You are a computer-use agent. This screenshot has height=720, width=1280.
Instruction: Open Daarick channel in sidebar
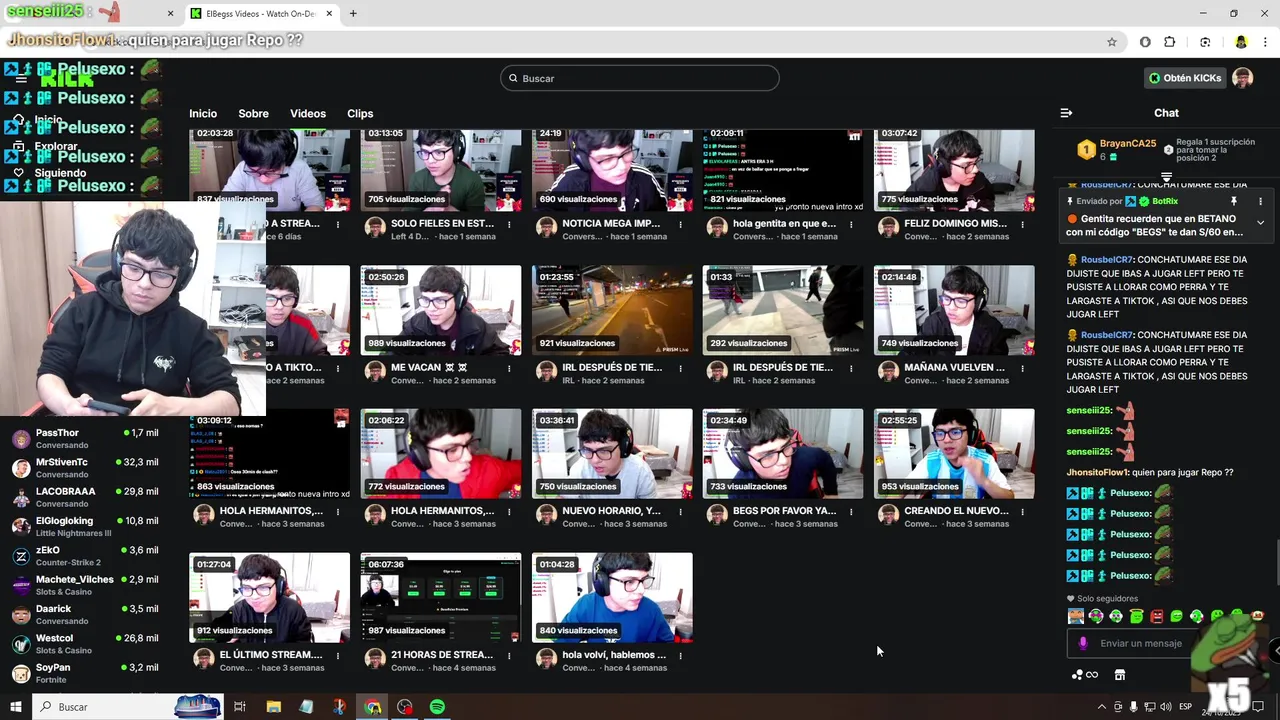click(x=84, y=615)
